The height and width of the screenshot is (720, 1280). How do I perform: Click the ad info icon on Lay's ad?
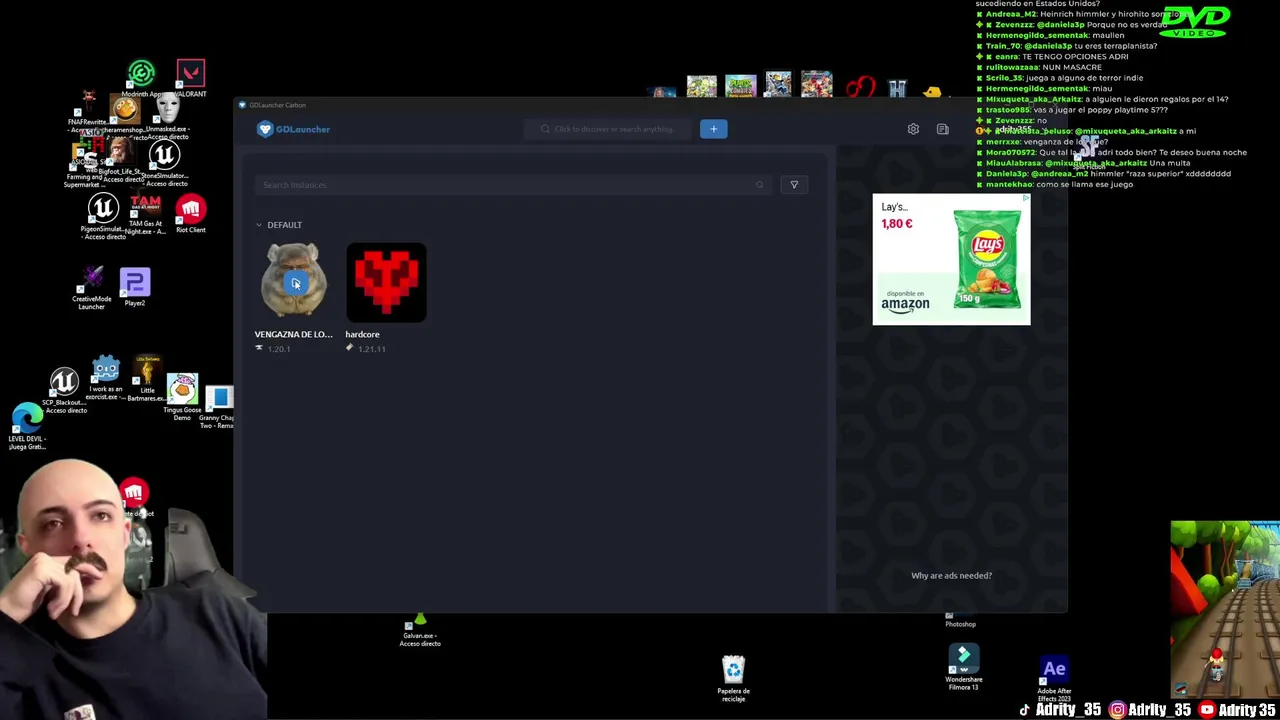pyautogui.click(x=1025, y=199)
